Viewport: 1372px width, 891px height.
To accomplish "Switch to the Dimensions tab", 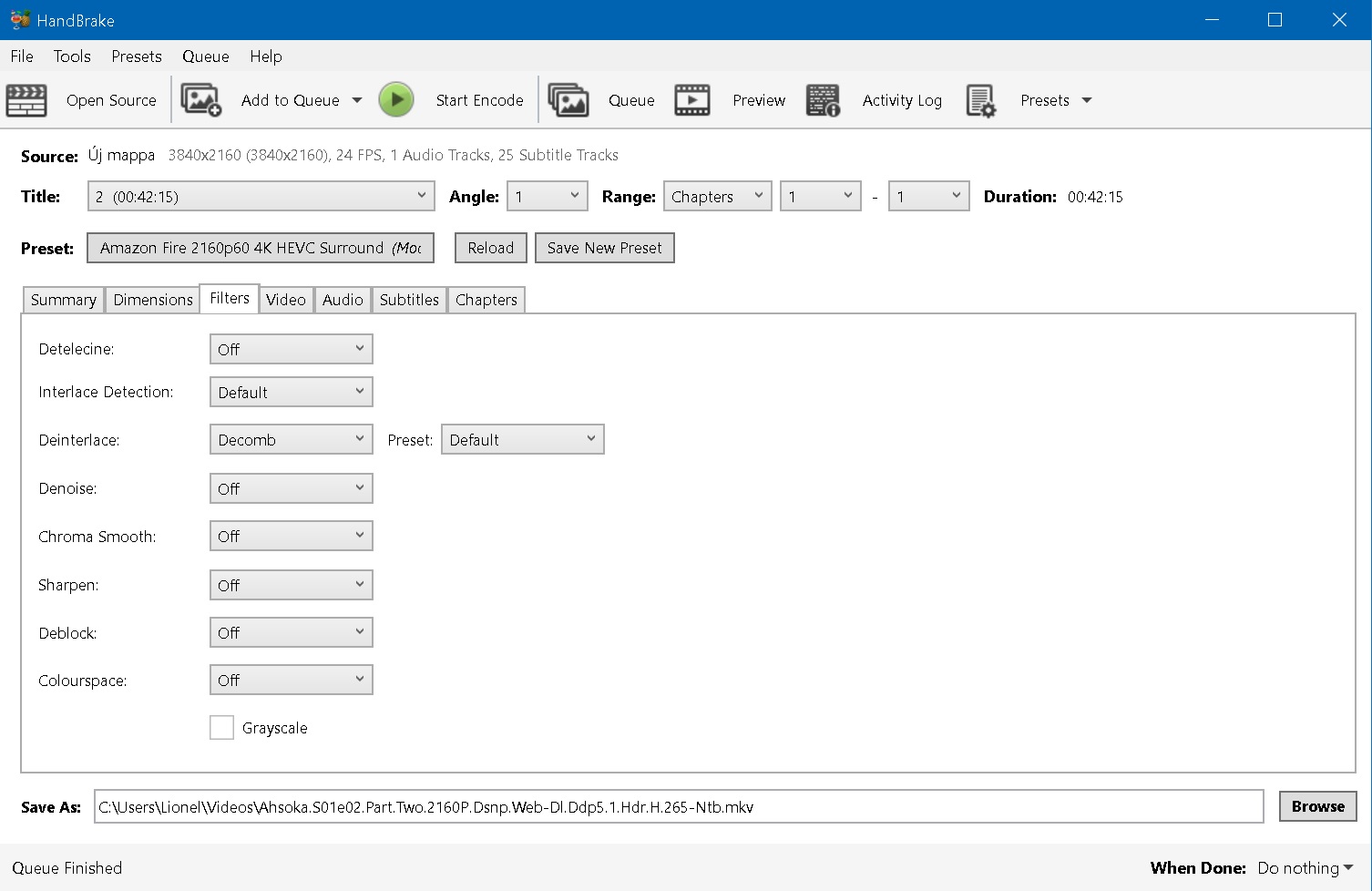I will pyautogui.click(x=153, y=300).
